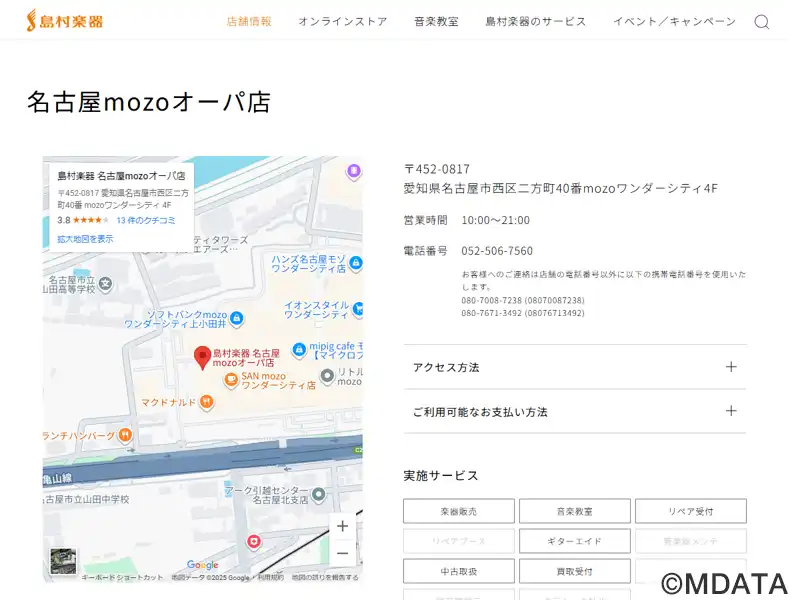Click the 拡大地図を表示 link
The width and height of the screenshot is (800, 600).
pyautogui.click(x=85, y=239)
